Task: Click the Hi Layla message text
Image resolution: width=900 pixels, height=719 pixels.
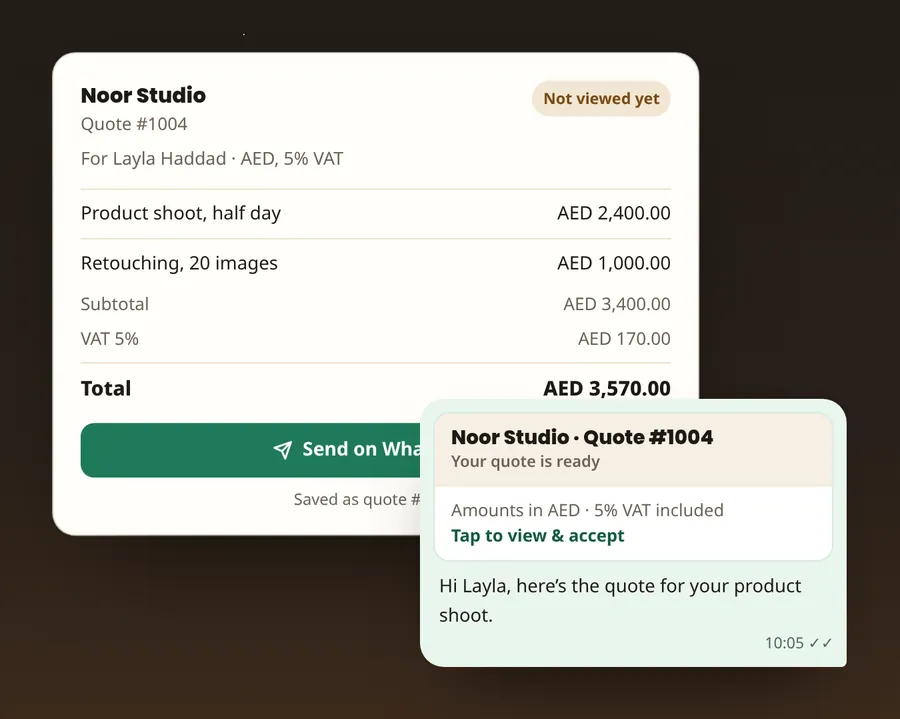Action: click(620, 600)
